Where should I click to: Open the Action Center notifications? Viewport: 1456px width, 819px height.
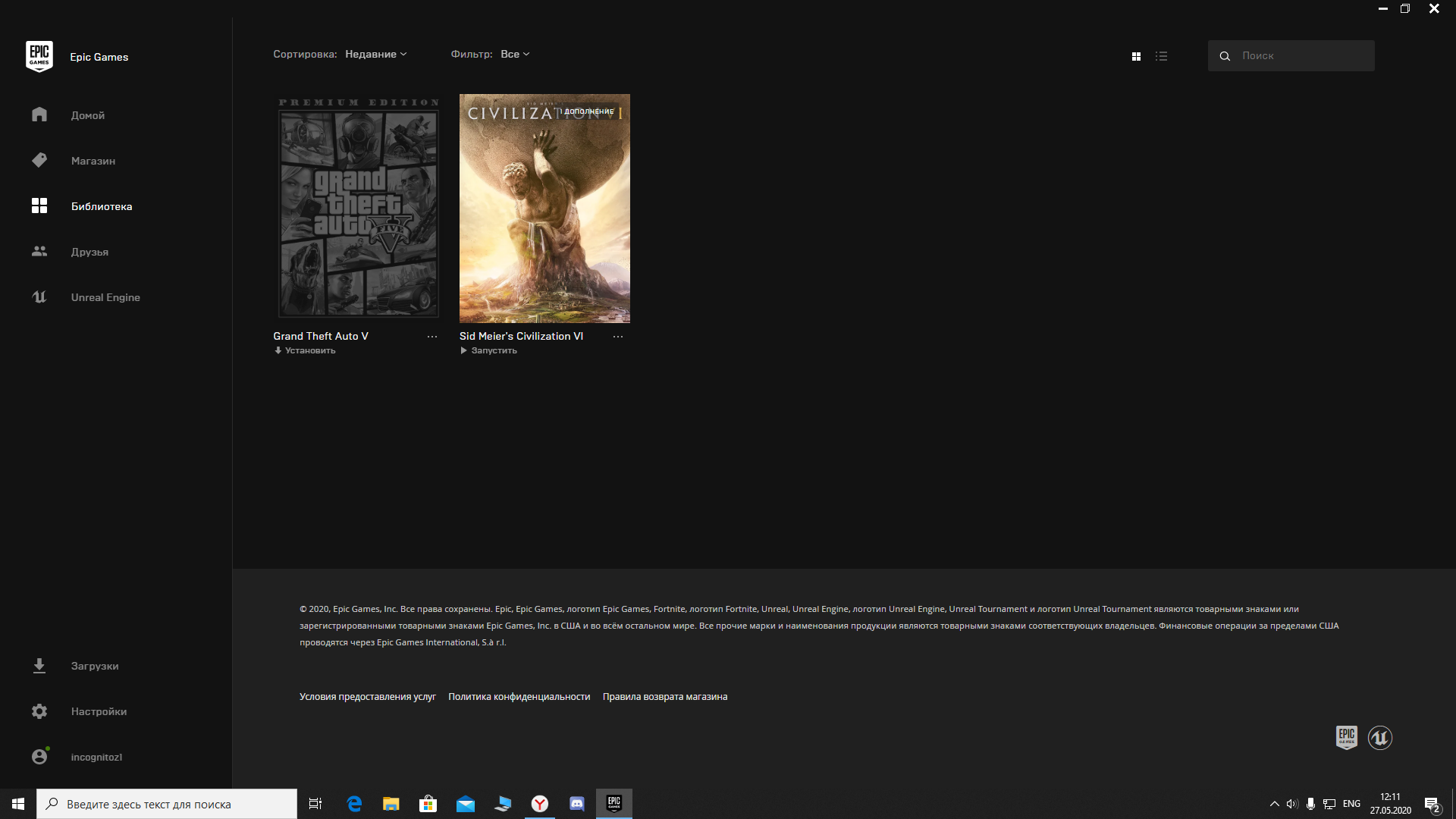(x=1432, y=804)
